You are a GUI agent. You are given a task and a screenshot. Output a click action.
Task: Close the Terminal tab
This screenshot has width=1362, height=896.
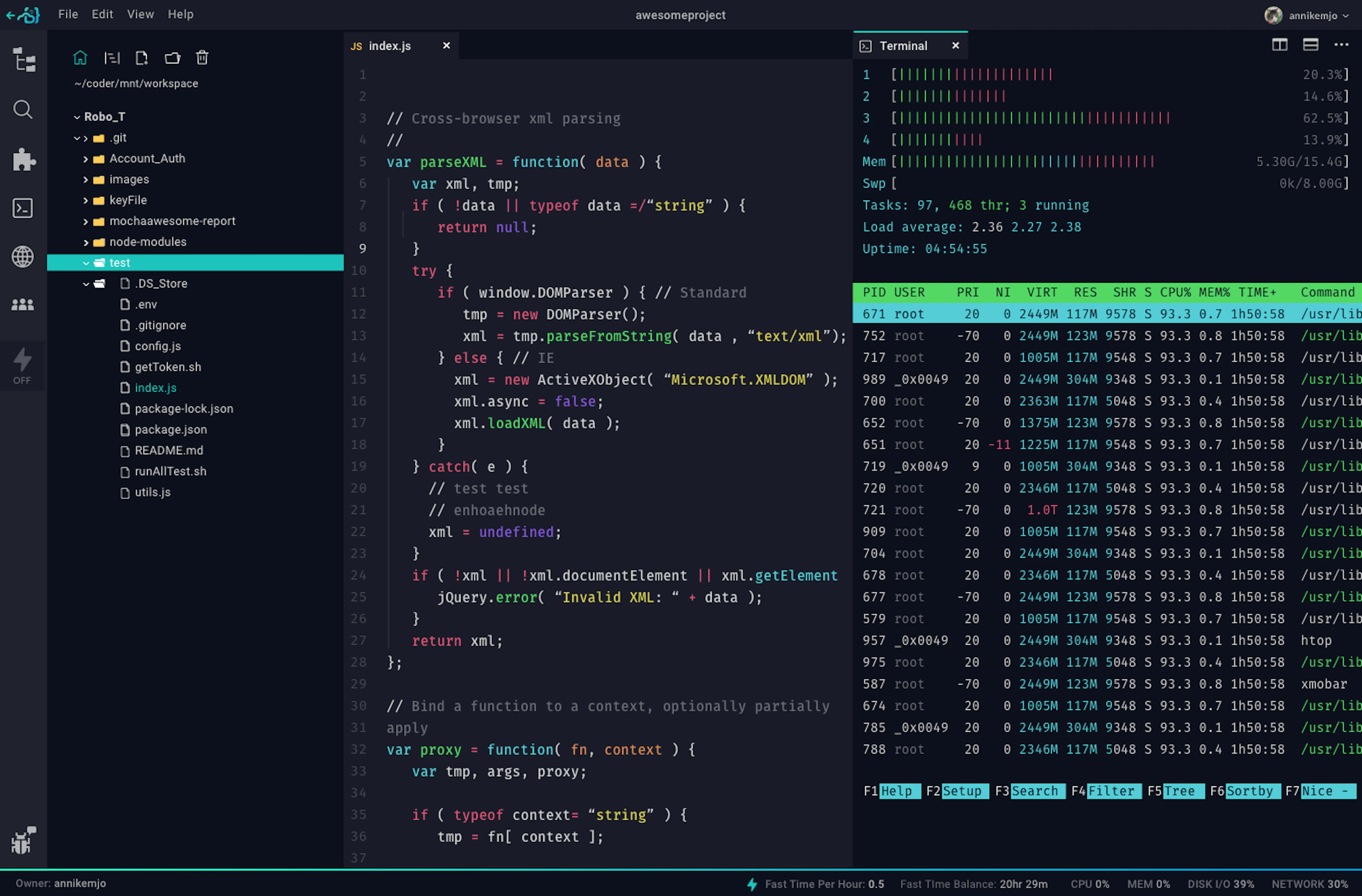(x=955, y=45)
